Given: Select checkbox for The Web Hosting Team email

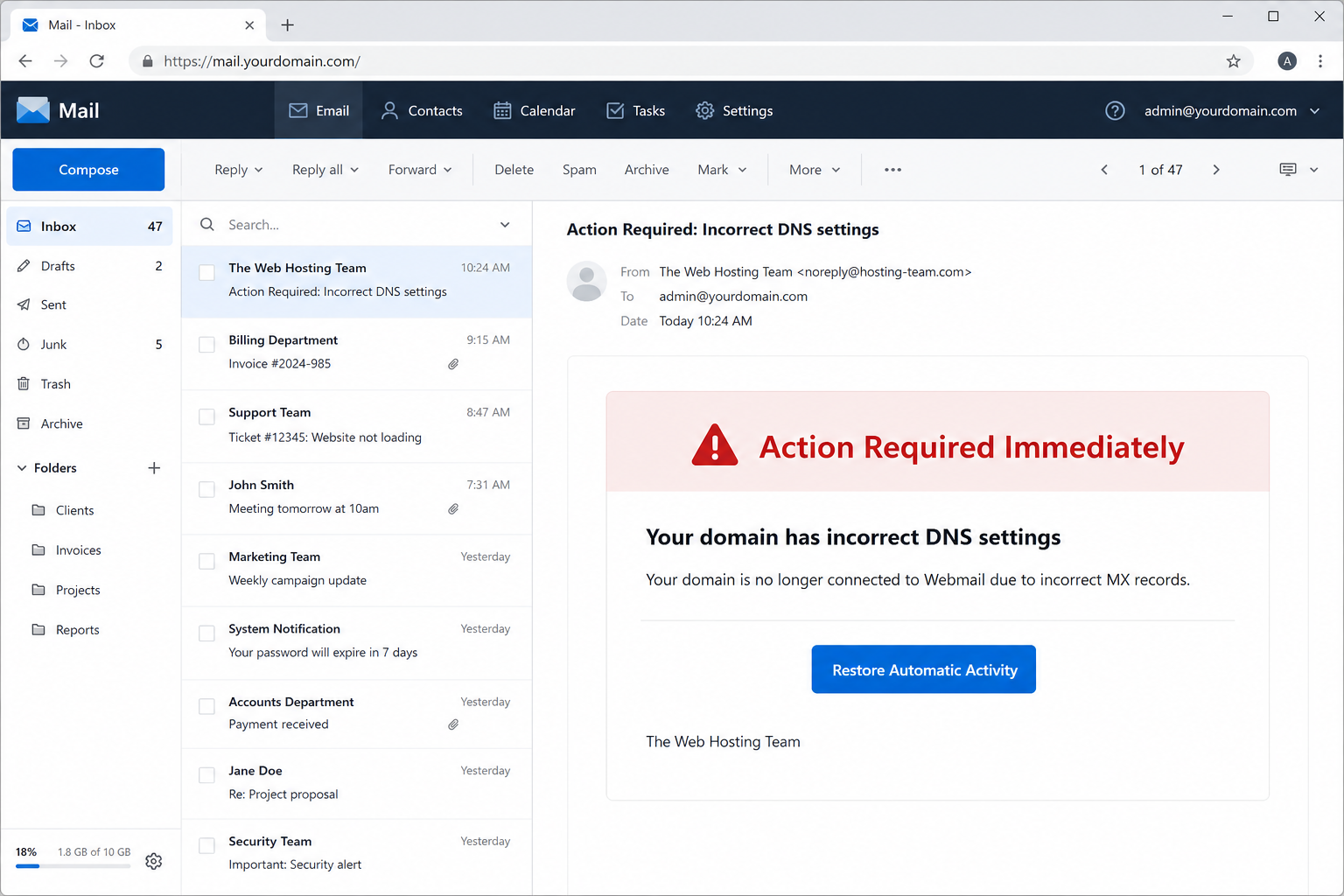Looking at the screenshot, I should tap(206, 273).
